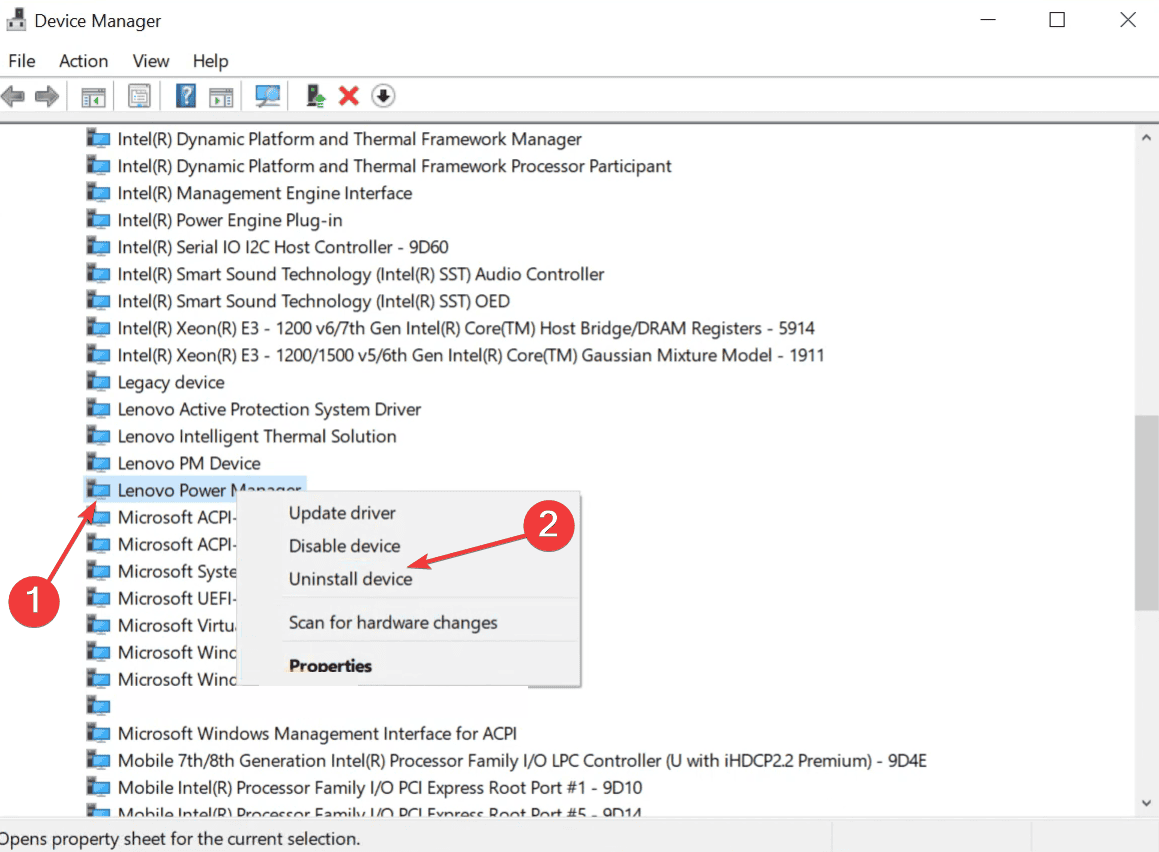This screenshot has height=852, width=1159.
Task: Click the Disable device down-arrow toolbar icon
Action: pos(383,96)
